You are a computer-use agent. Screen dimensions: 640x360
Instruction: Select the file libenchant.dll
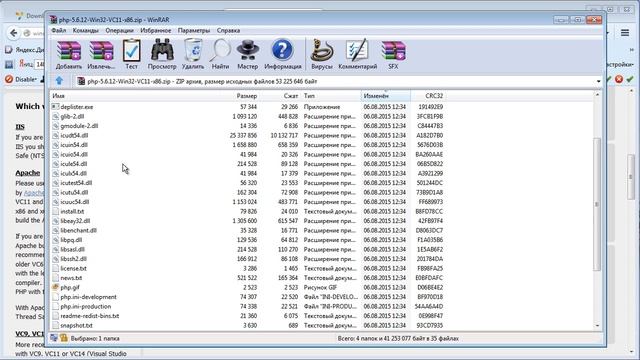[x=78, y=230]
